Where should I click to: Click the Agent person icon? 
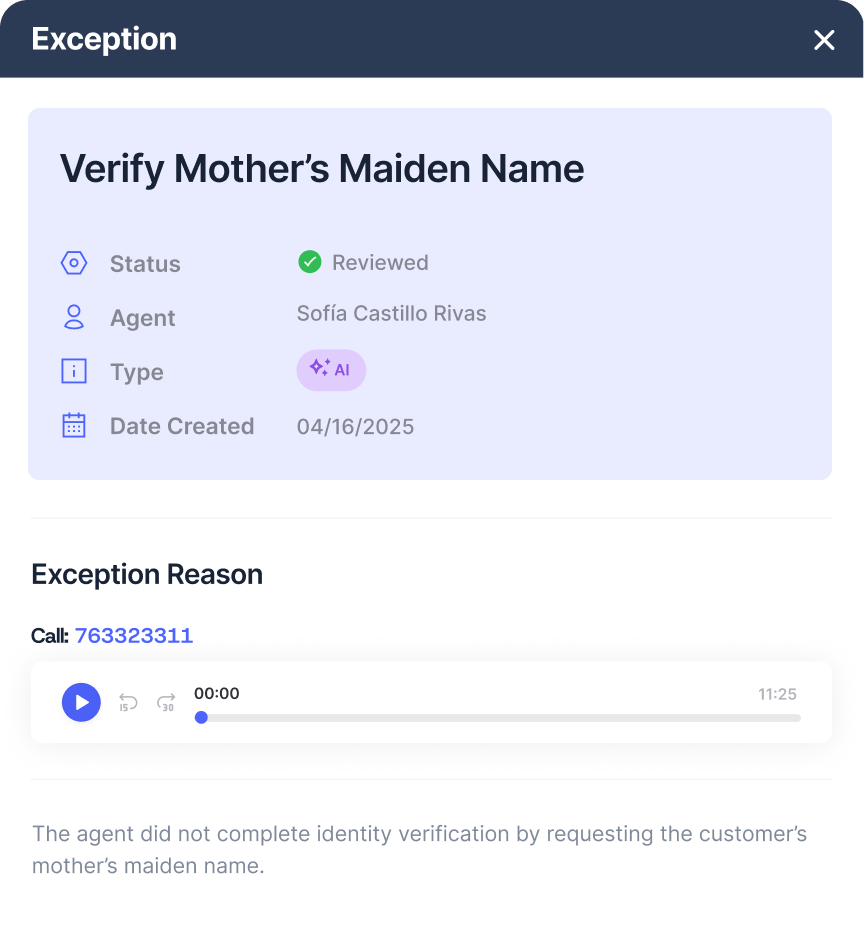(x=74, y=317)
